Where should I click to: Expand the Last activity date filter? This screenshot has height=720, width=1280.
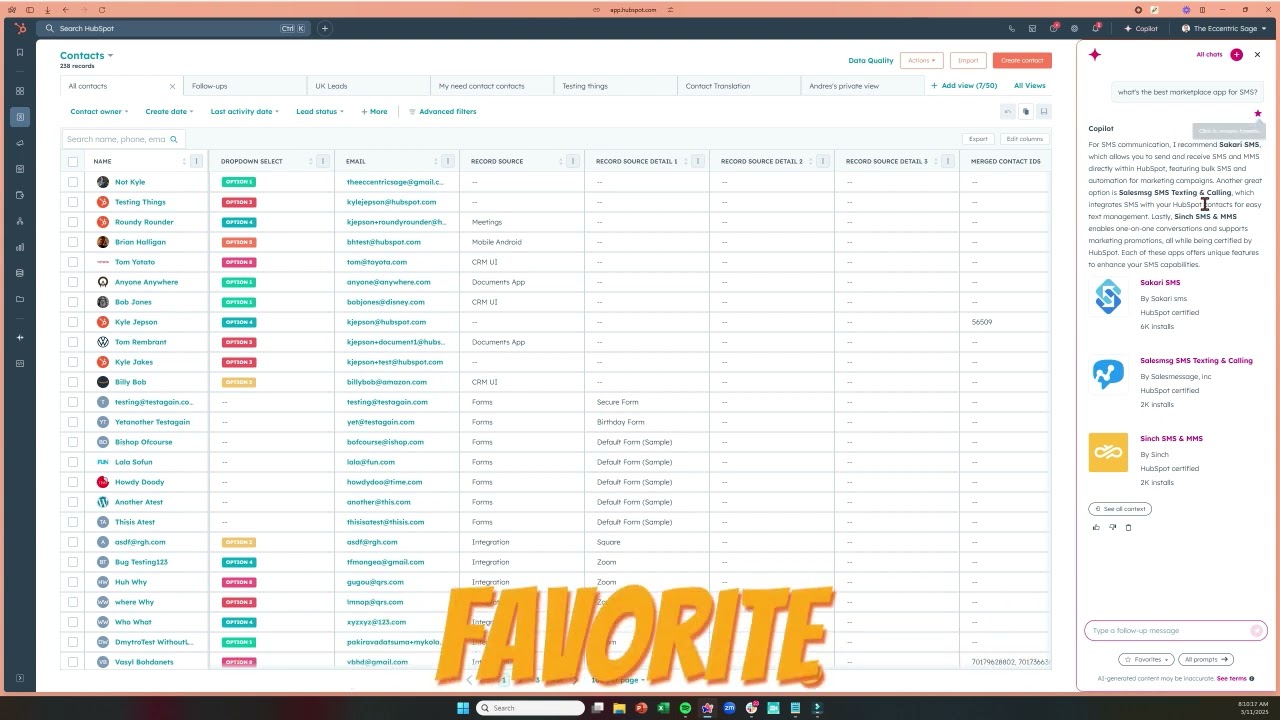pos(245,112)
